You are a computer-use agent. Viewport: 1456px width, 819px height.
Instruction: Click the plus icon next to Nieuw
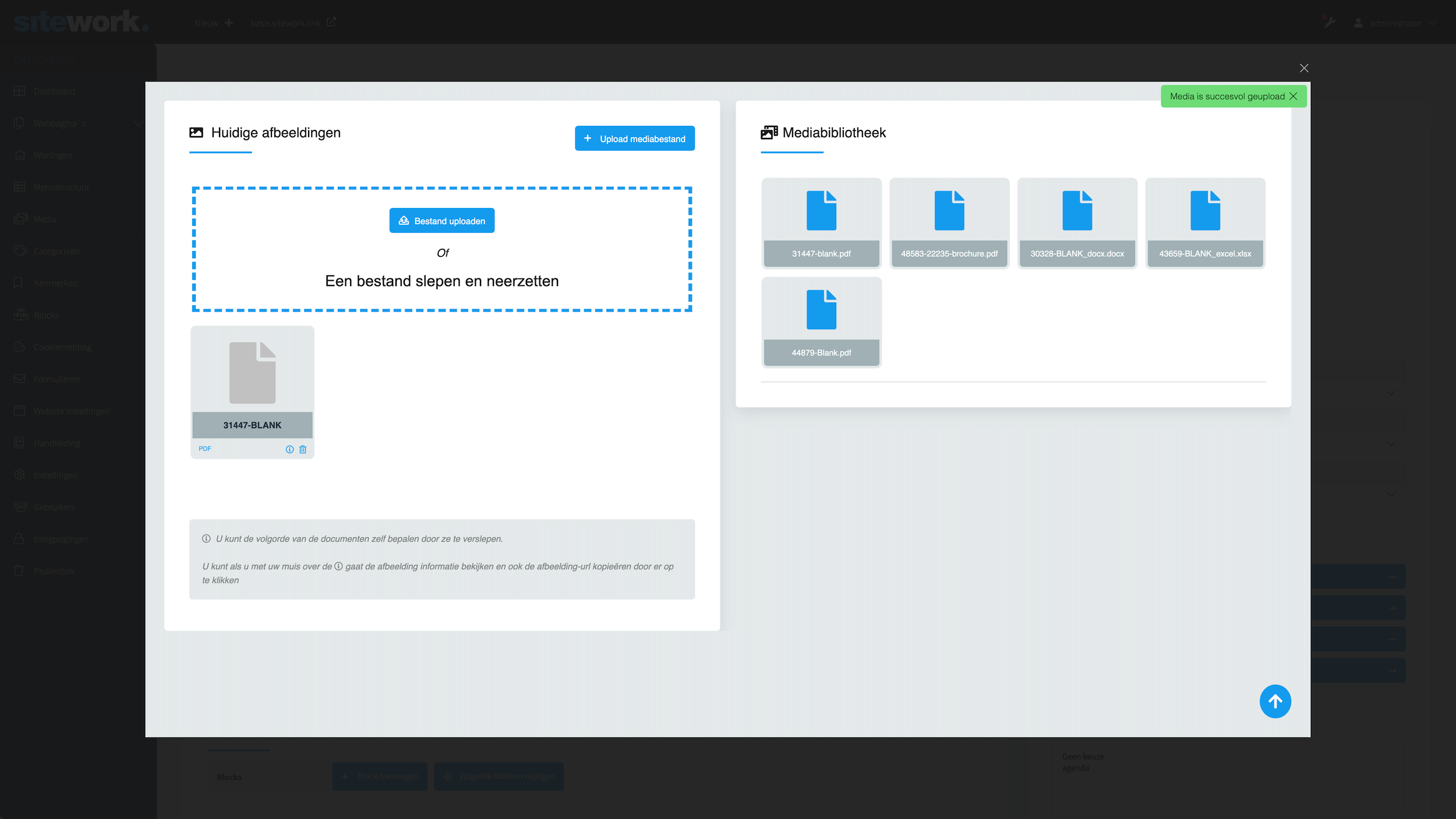coord(229,23)
